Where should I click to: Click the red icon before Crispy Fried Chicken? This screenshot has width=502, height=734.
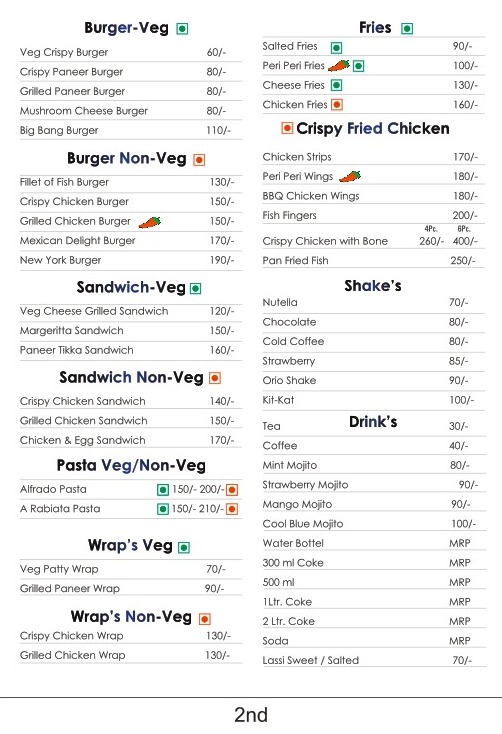tap(287, 128)
